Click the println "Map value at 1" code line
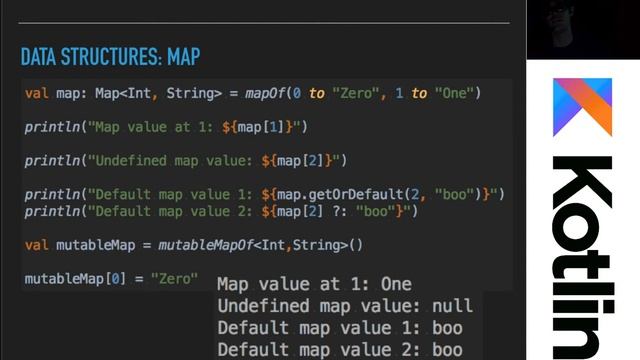 tap(166, 127)
